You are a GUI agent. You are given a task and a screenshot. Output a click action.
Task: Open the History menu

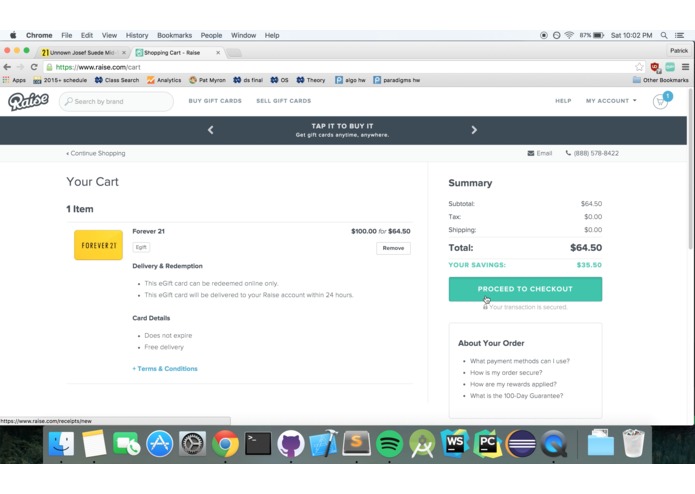(x=137, y=35)
